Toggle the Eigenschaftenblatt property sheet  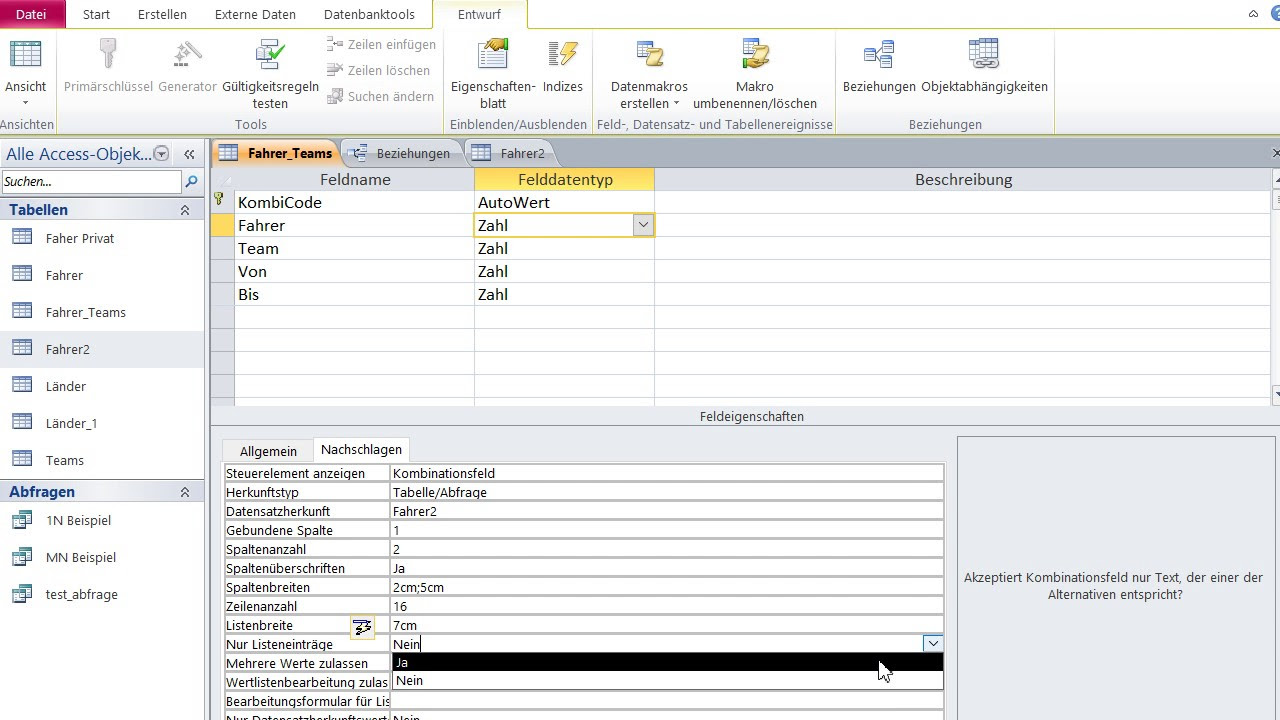[493, 74]
